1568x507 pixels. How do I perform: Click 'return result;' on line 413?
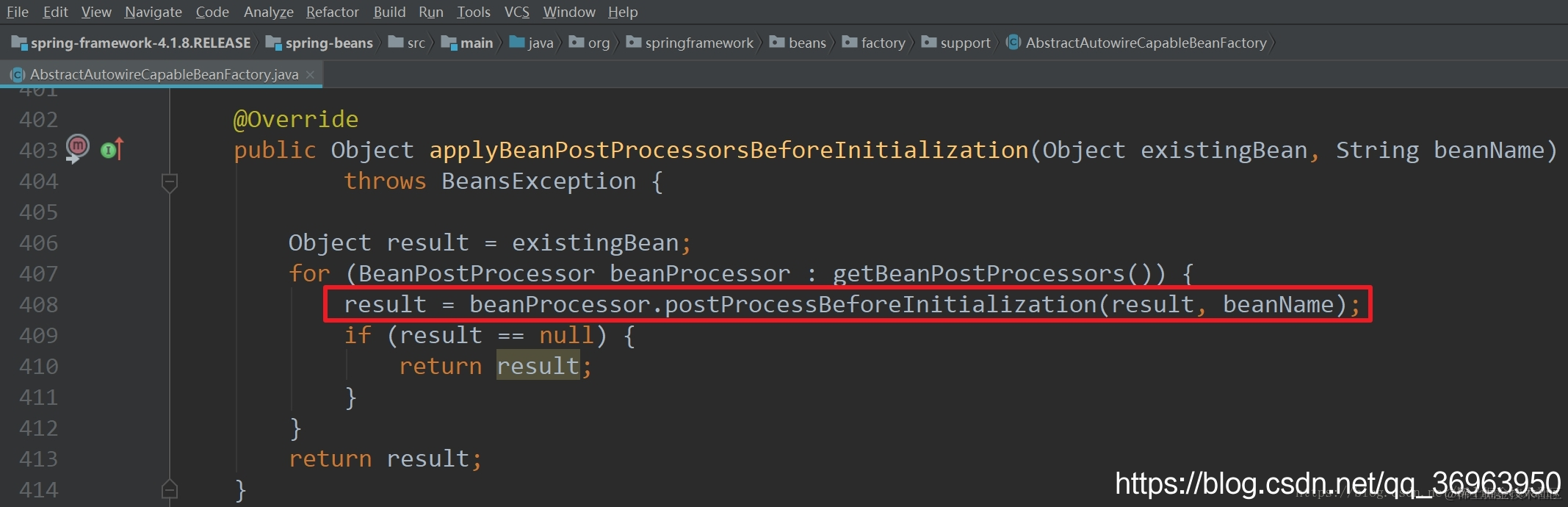point(385,459)
